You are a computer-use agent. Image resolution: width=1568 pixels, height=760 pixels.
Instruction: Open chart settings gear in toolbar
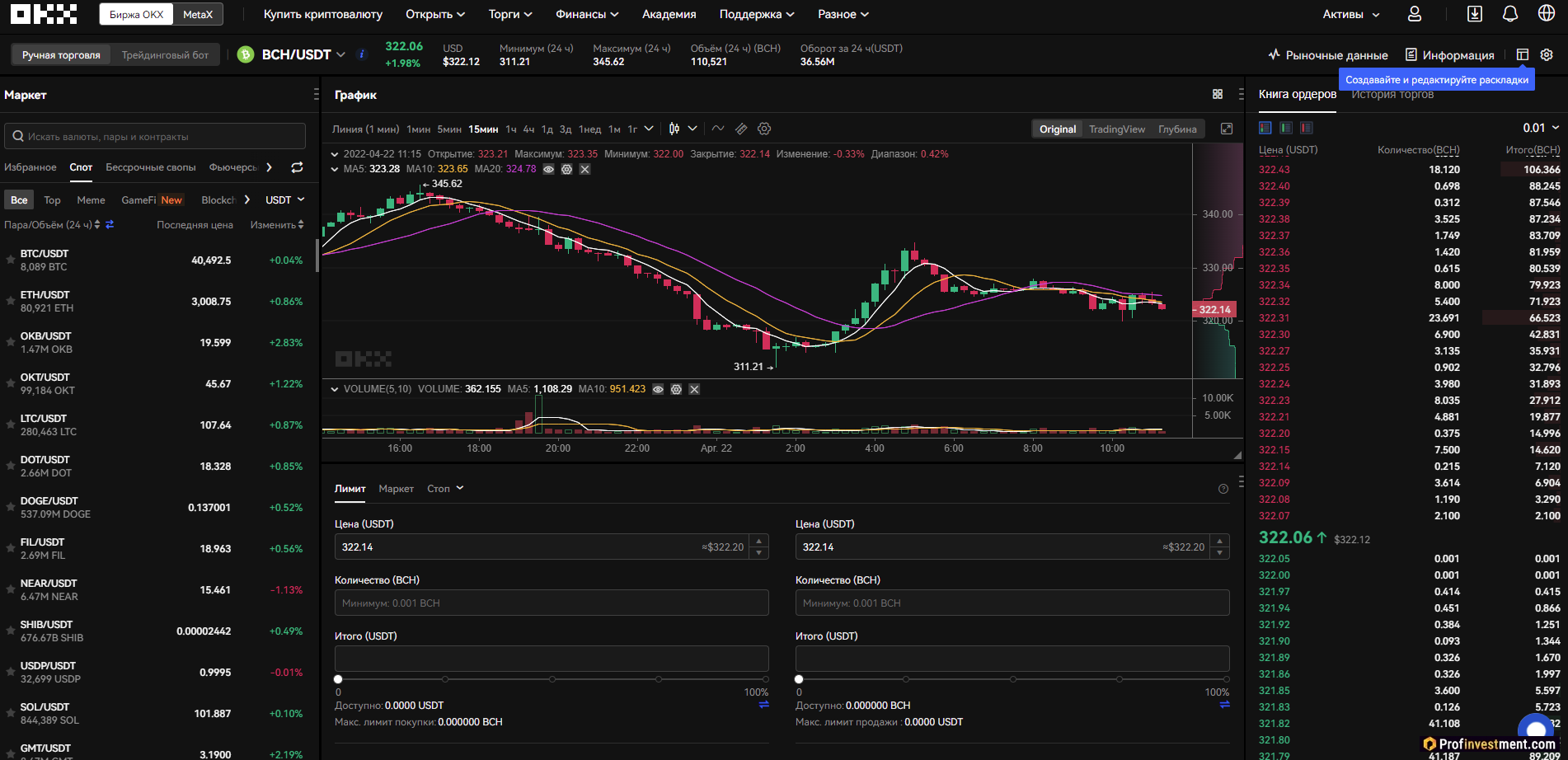764,129
